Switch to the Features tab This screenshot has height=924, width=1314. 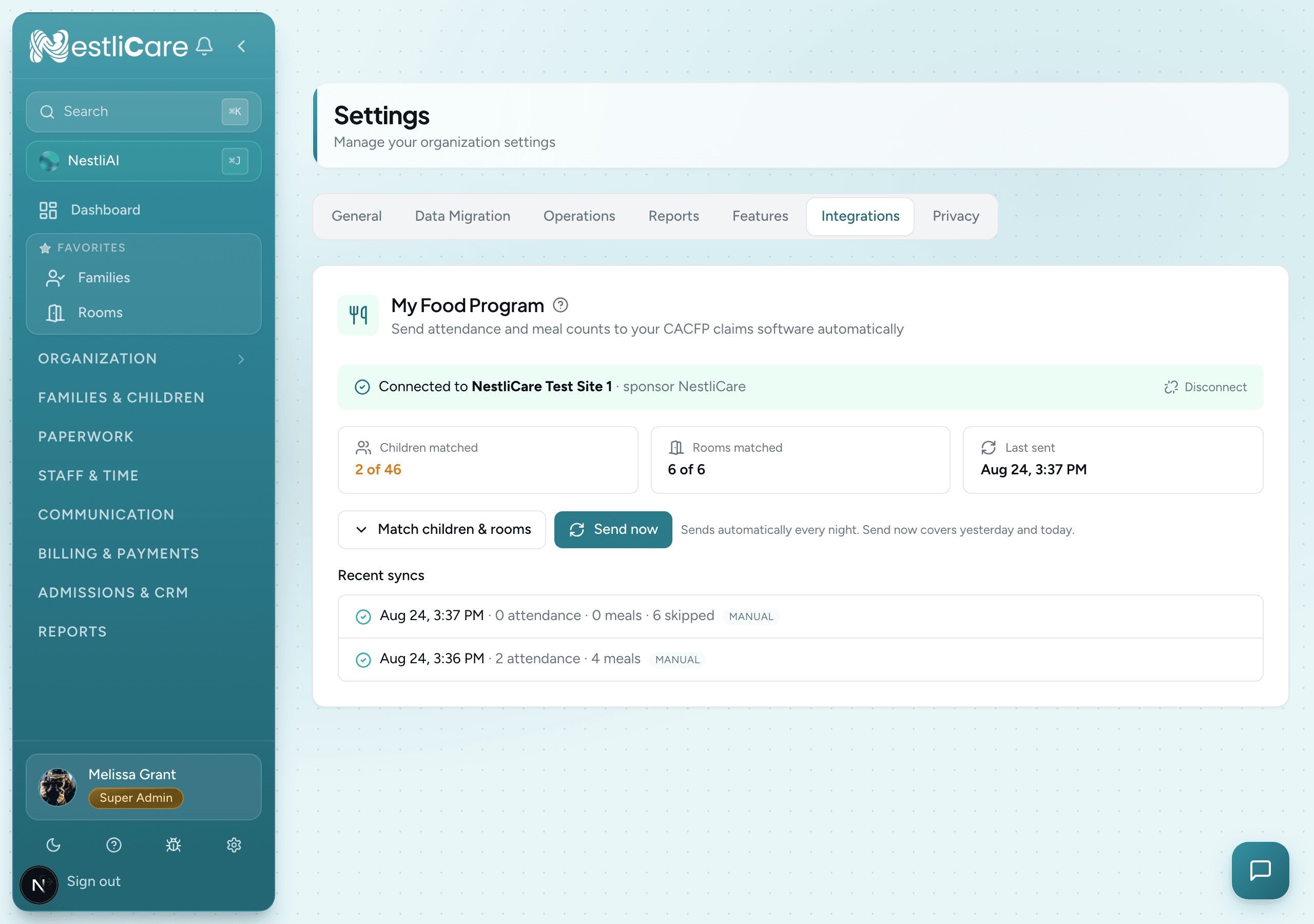pyautogui.click(x=760, y=217)
